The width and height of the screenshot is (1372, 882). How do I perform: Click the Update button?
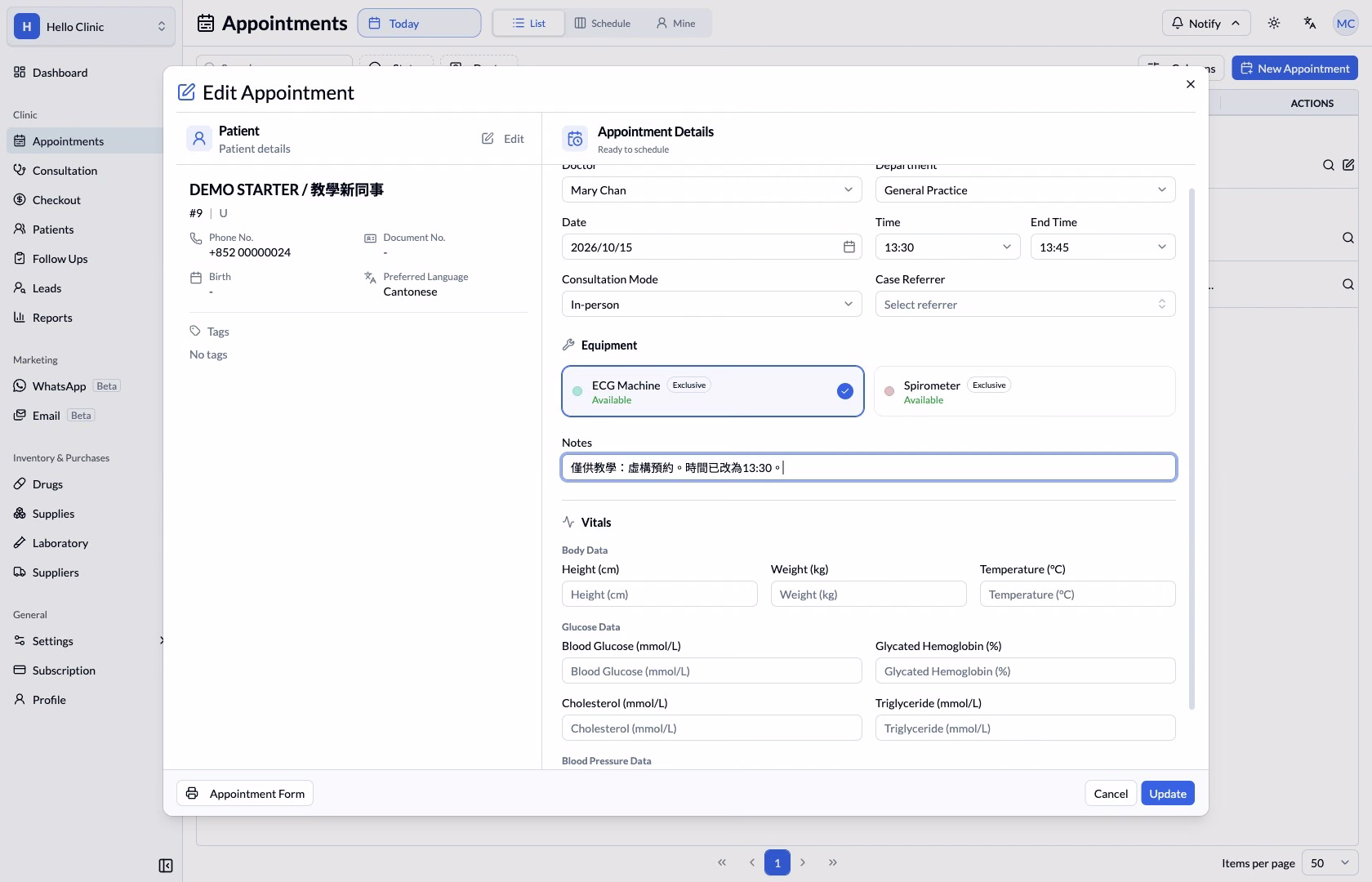[1168, 793]
